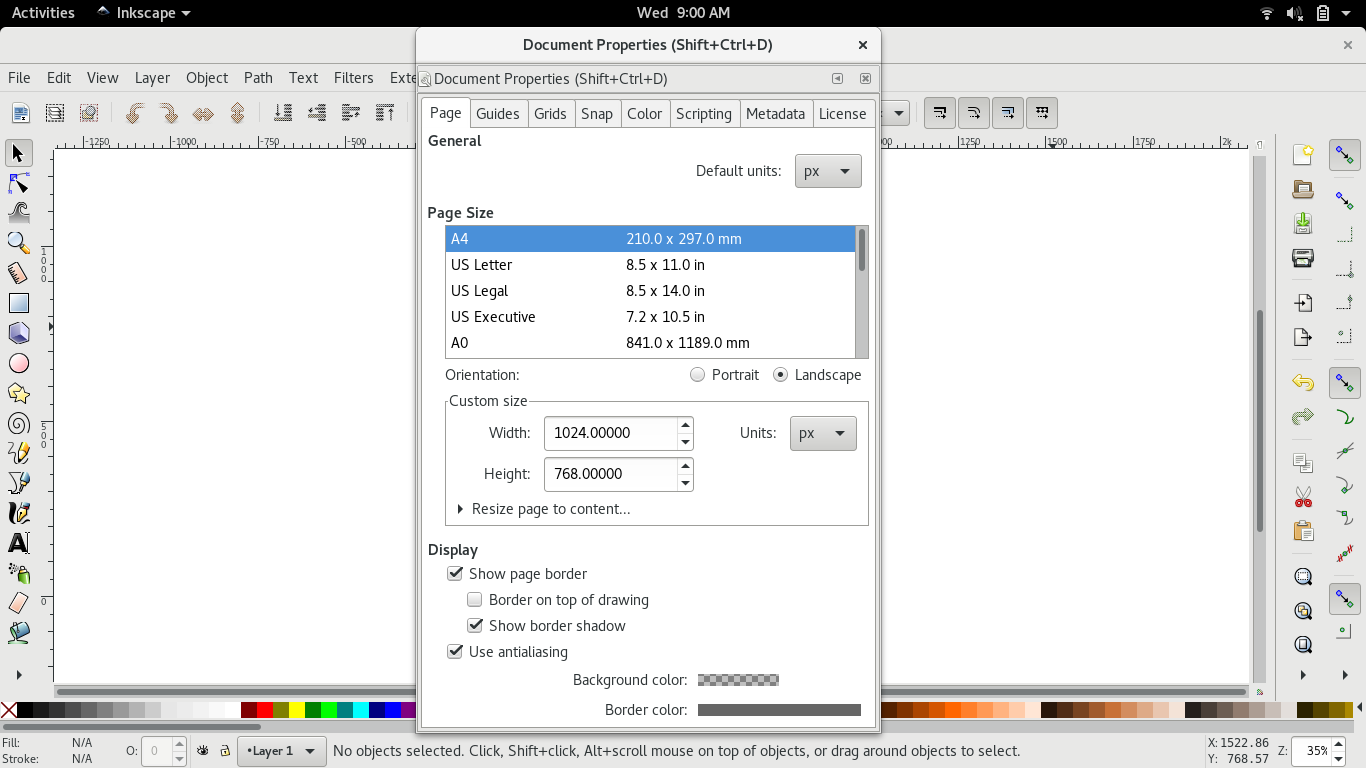Click the Border color swatch

779,709
